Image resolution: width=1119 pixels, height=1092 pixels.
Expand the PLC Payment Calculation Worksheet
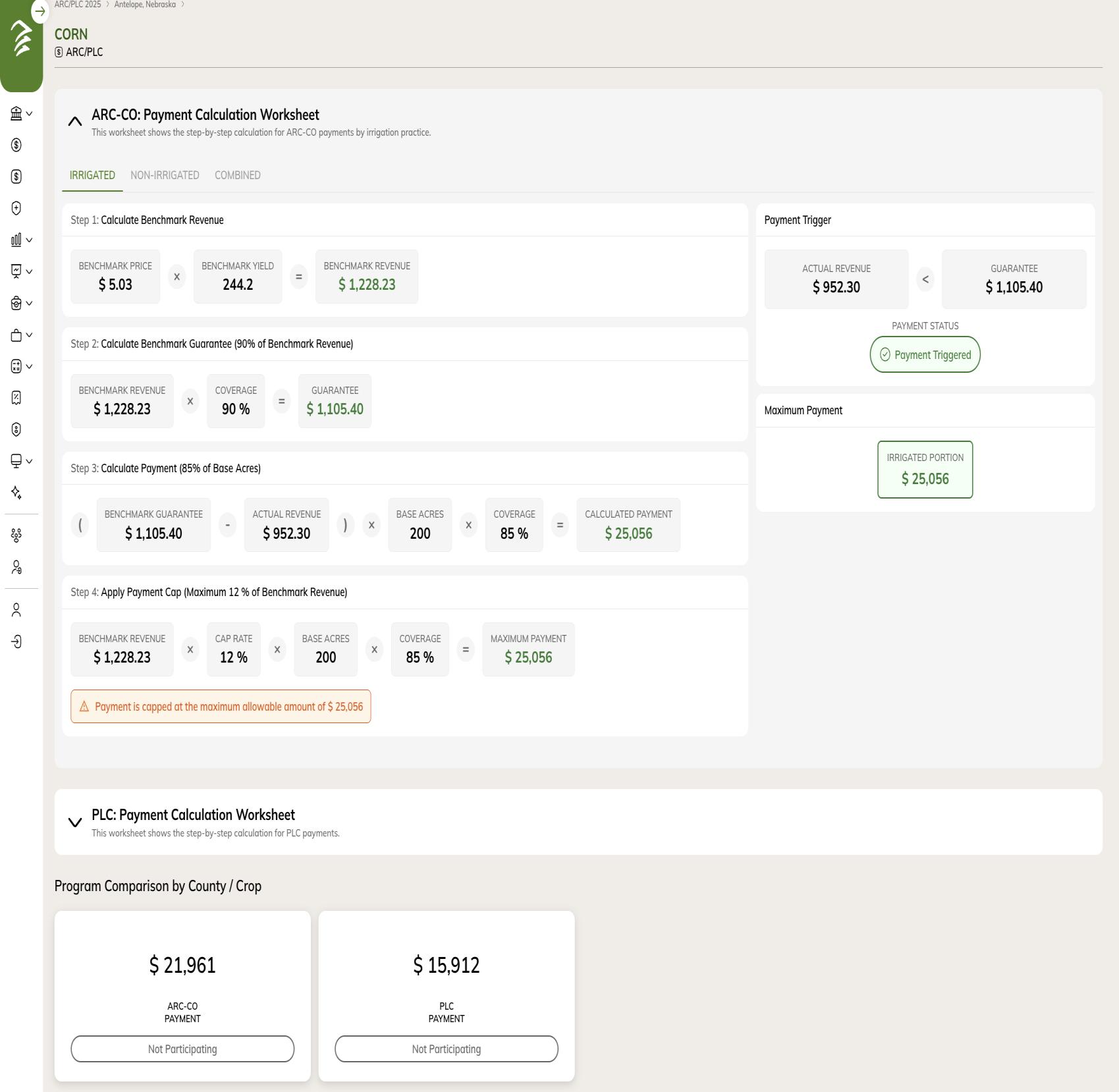[75, 822]
